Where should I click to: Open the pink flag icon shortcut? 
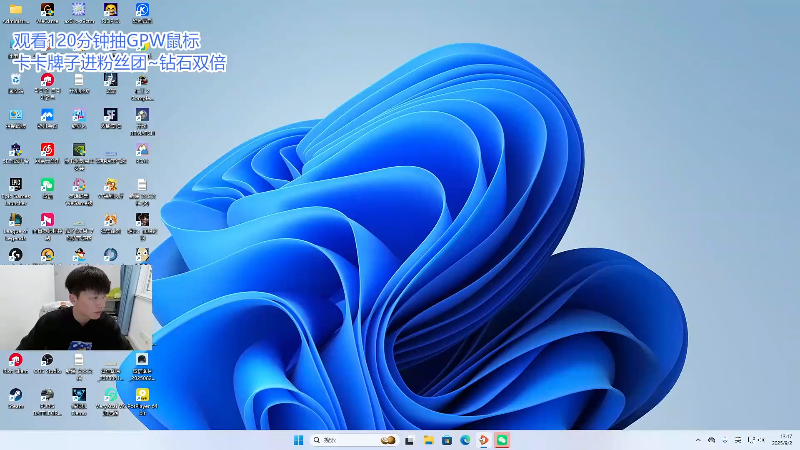(47, 220)
